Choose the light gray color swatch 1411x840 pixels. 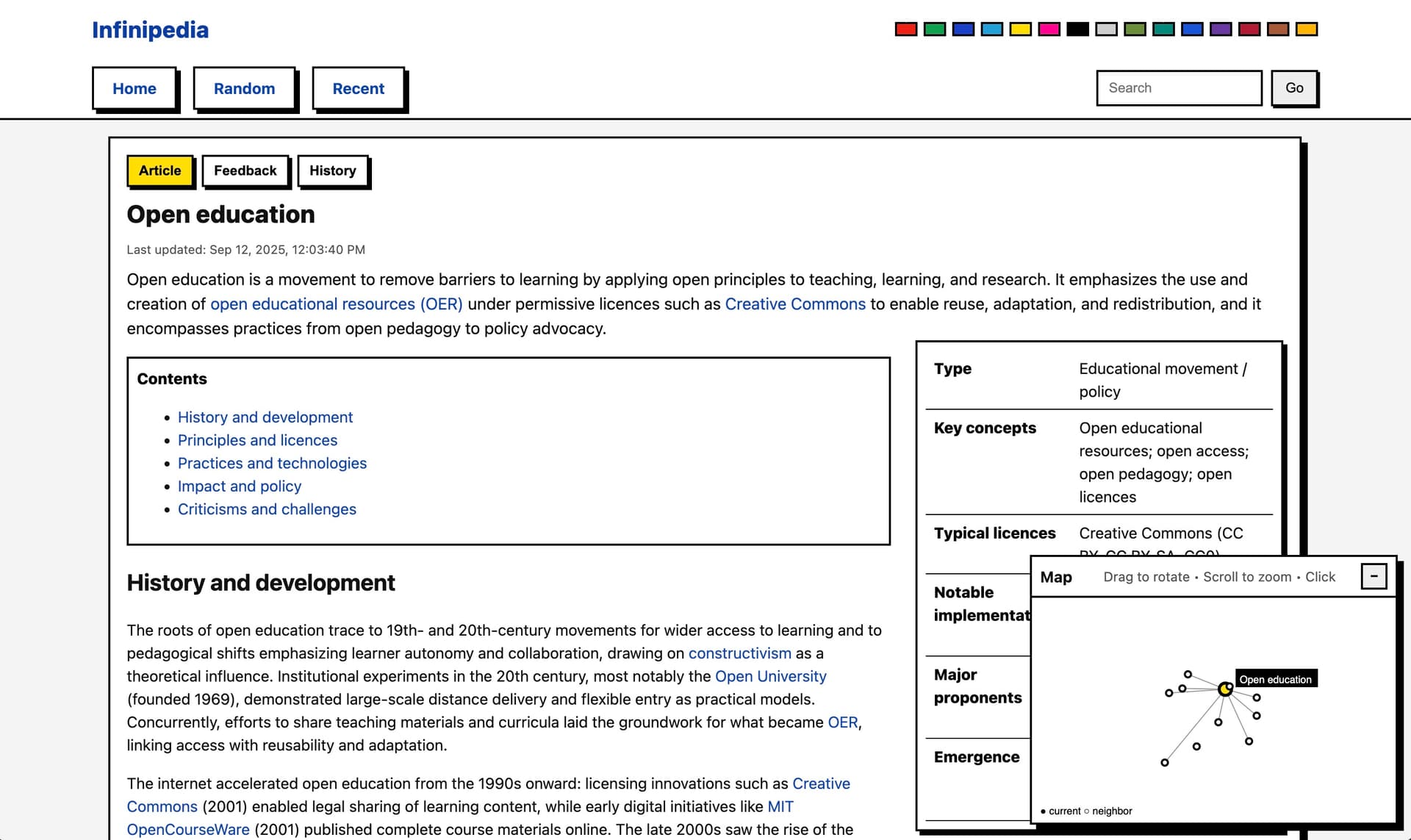(1106, 29)
